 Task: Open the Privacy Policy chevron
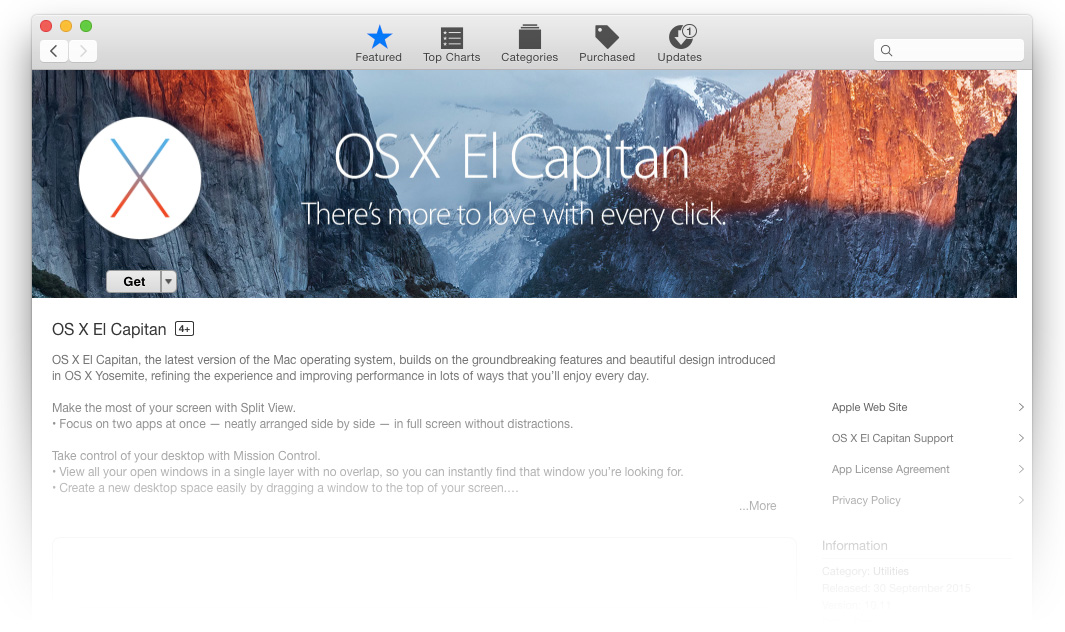(1021, 500)
